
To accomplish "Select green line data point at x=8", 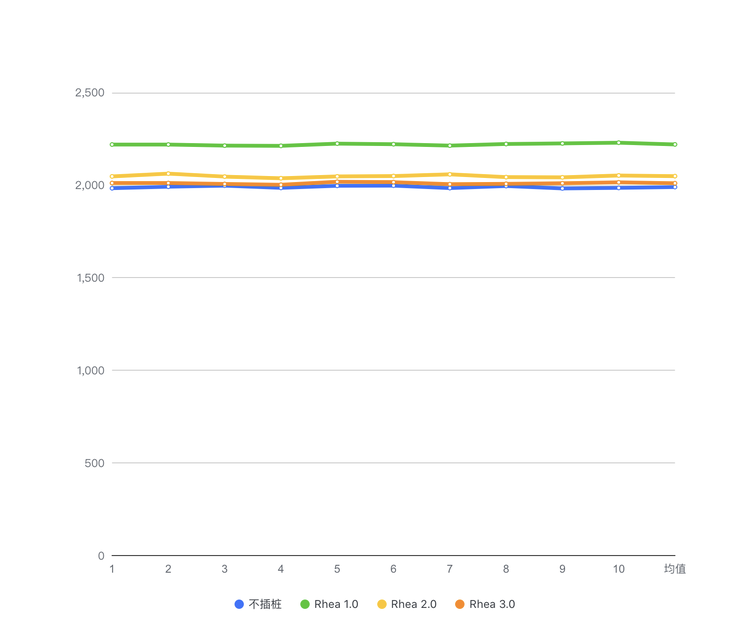I will pos(506,144).
